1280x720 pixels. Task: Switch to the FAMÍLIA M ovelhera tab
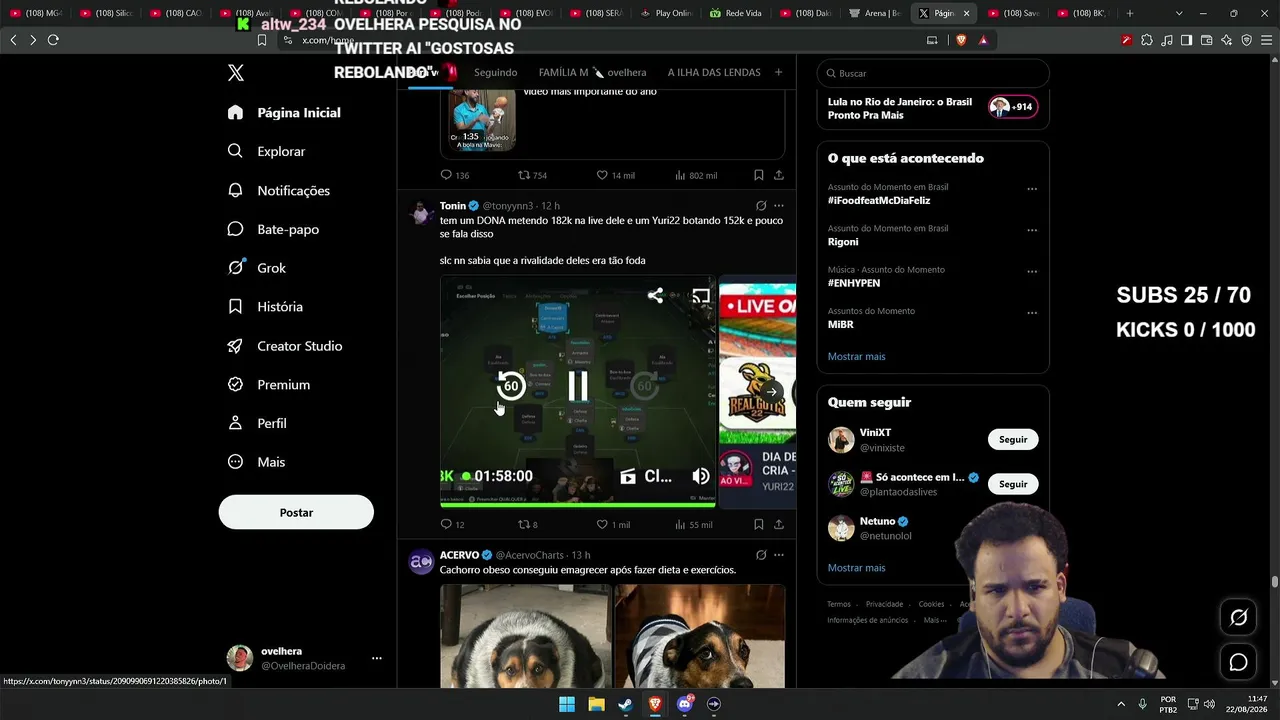click(x=592, y=72)
